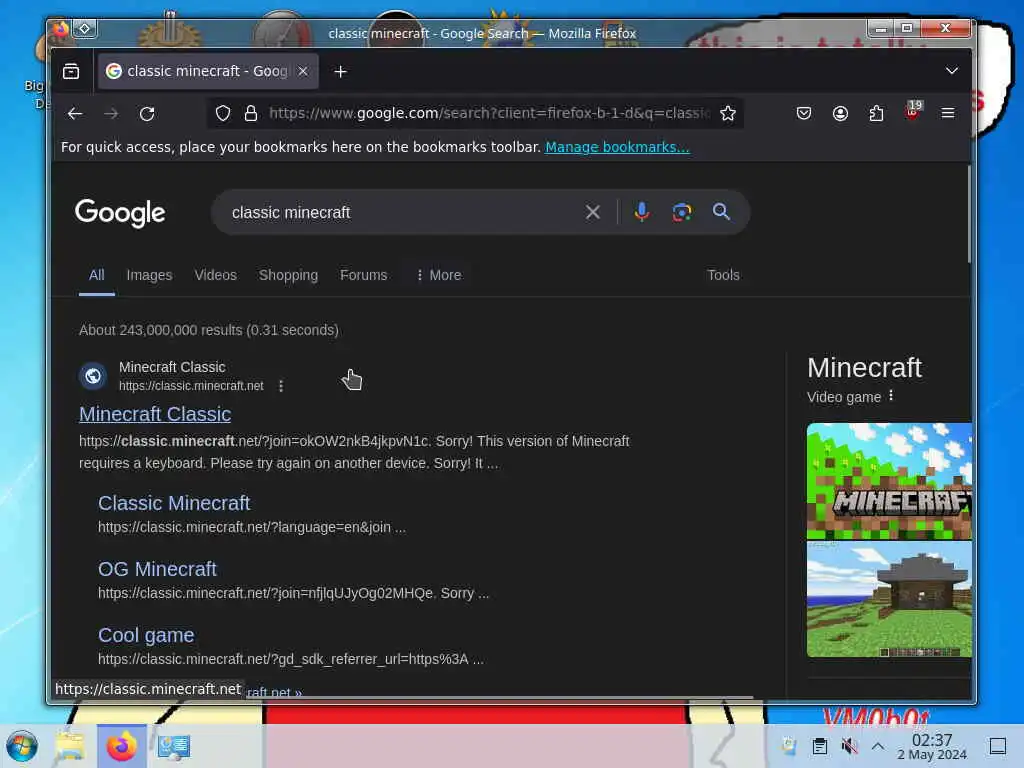
Task: Open the Classic Minecraft sitelink
Action: (174, 503)
